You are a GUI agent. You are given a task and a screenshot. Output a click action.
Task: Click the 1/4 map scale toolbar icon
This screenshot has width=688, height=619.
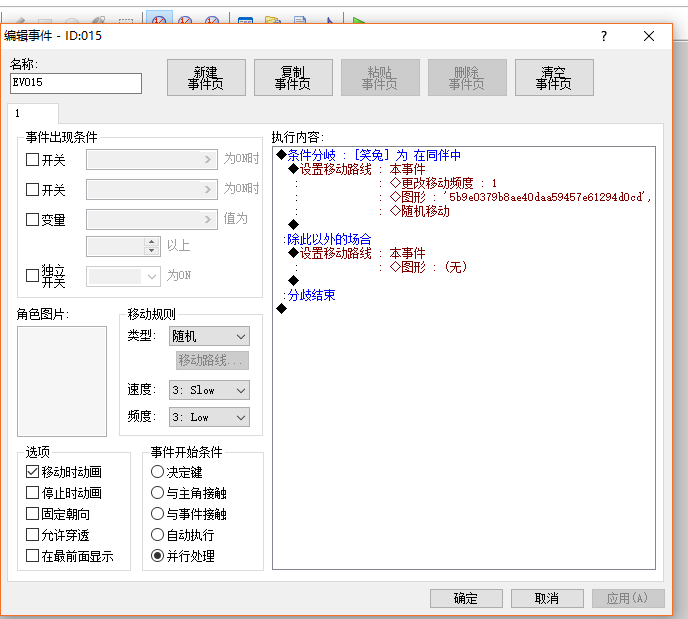[x=212, y=20]
